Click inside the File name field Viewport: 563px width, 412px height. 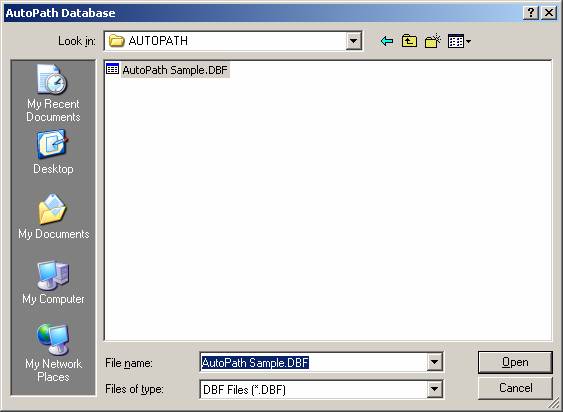click(x=313, y=362)
